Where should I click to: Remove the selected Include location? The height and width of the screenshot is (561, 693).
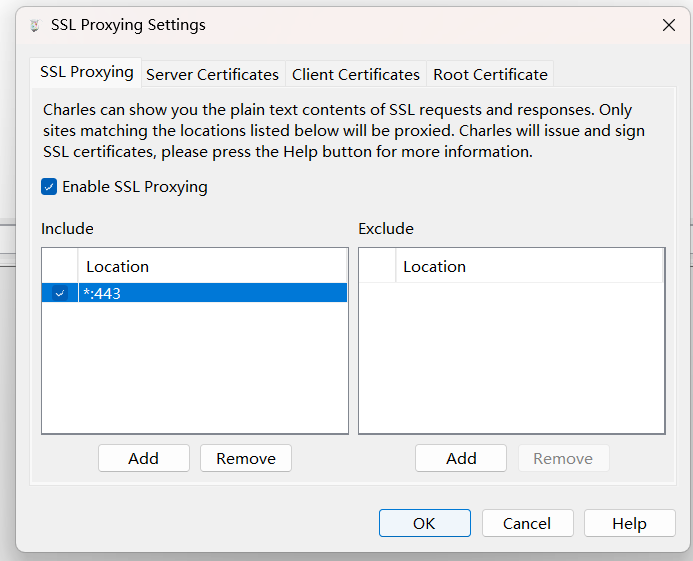point(246,458)
